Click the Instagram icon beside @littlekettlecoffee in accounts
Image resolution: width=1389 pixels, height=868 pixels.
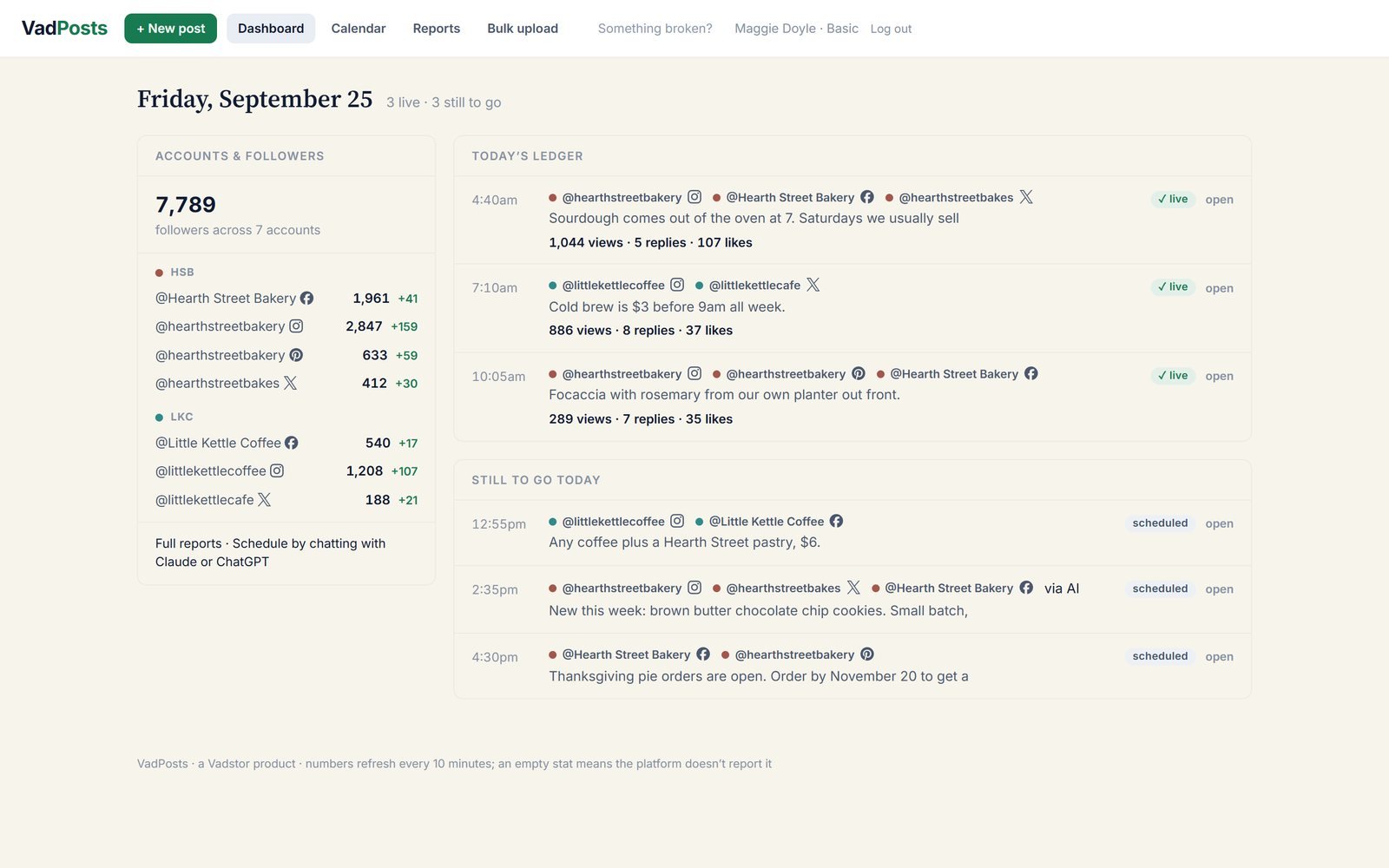click(x=277, y=470)
